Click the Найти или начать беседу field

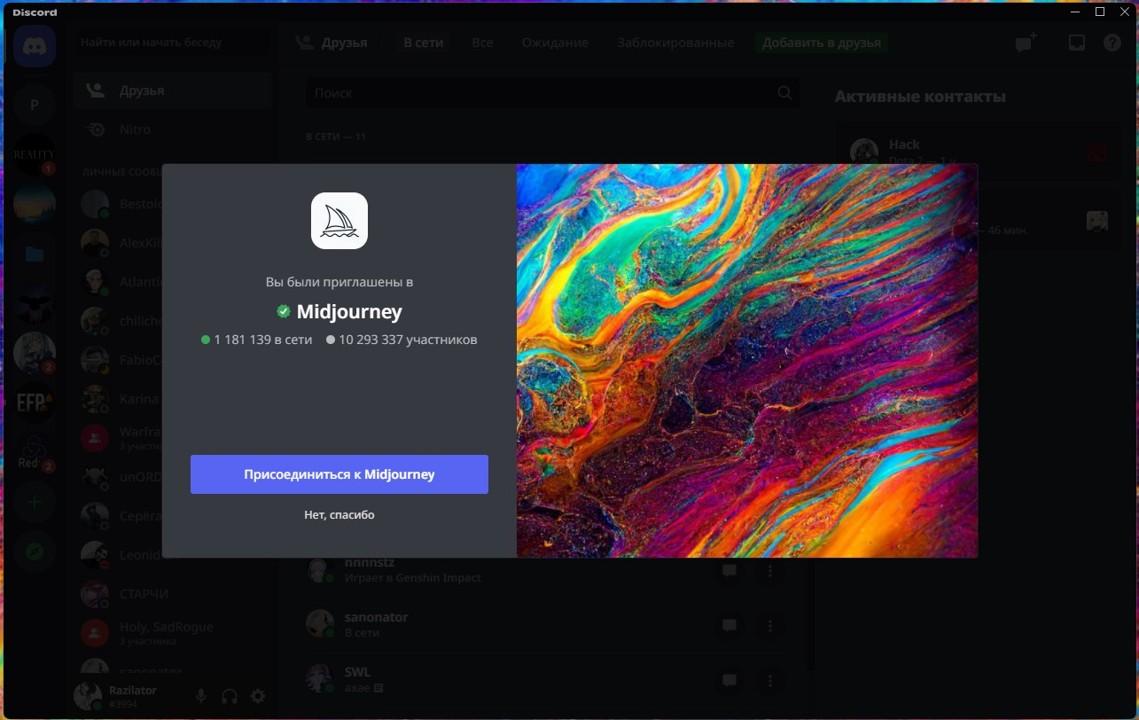pos(173,43)
